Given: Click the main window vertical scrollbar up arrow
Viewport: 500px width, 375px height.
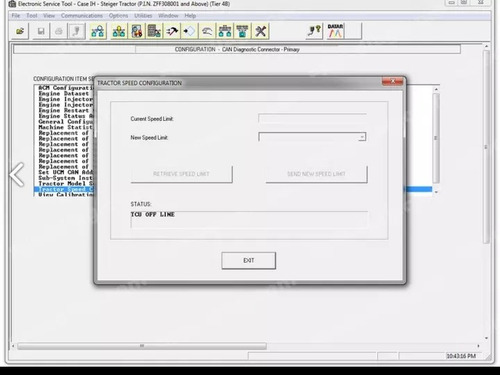Looking at the screenshot, I should click(x=486, y=46).
